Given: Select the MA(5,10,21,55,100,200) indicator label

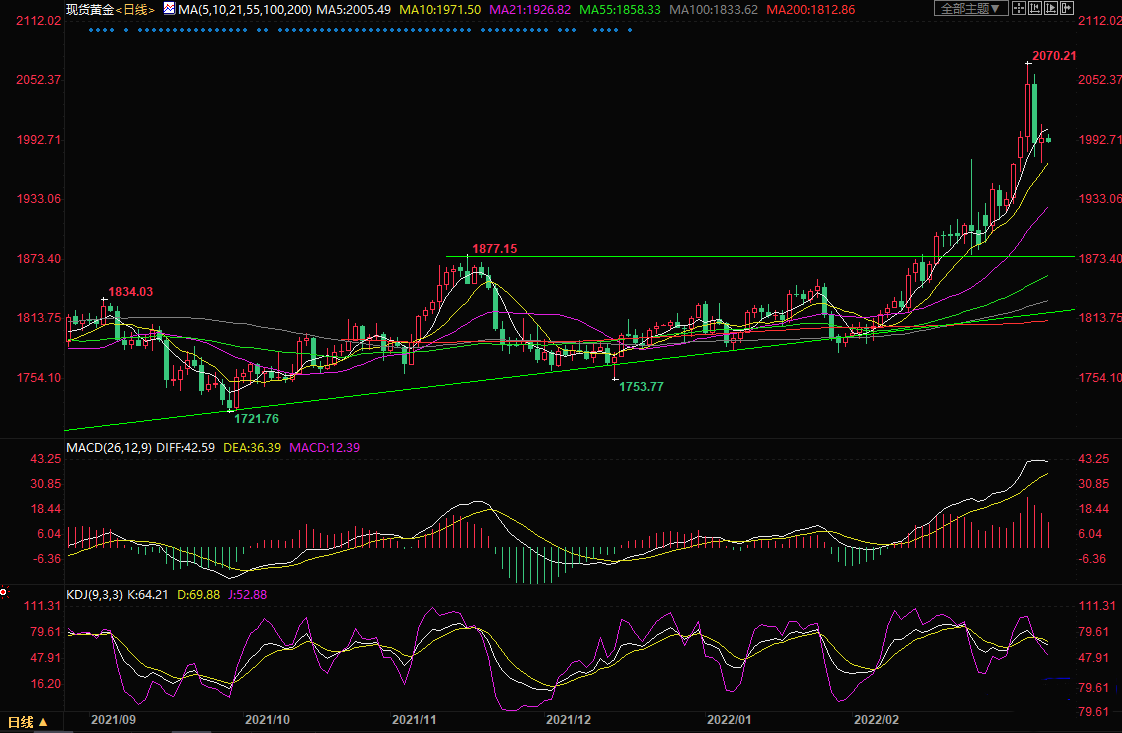Looking at the screenshot, I should [245, 10].
